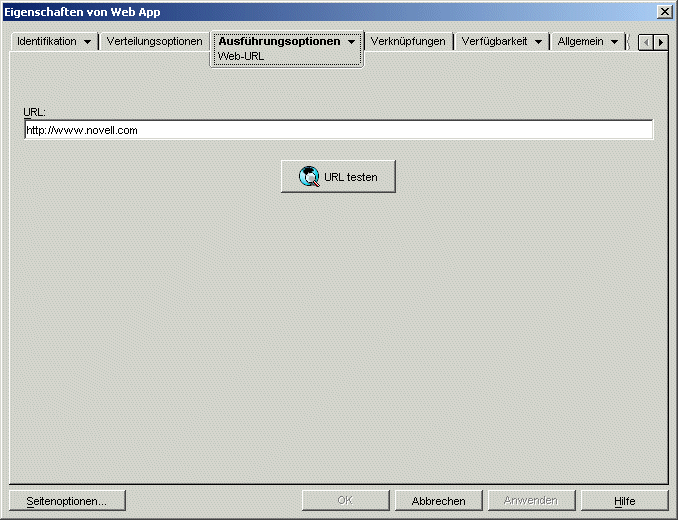Click the Anwenden button
Image resolution: width=678 pixels, height=520 pixels.
click(x=530, y=500)
